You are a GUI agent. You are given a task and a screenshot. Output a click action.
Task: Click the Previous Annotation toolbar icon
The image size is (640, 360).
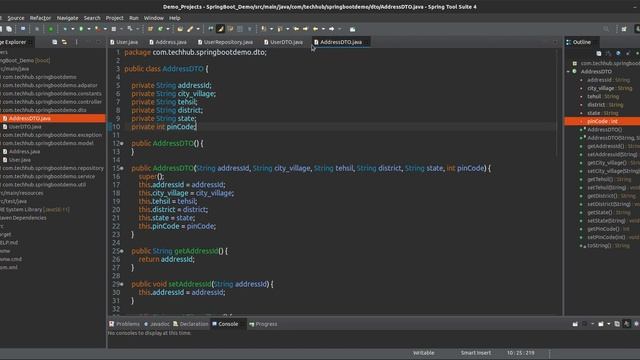[x=280, y=29]
